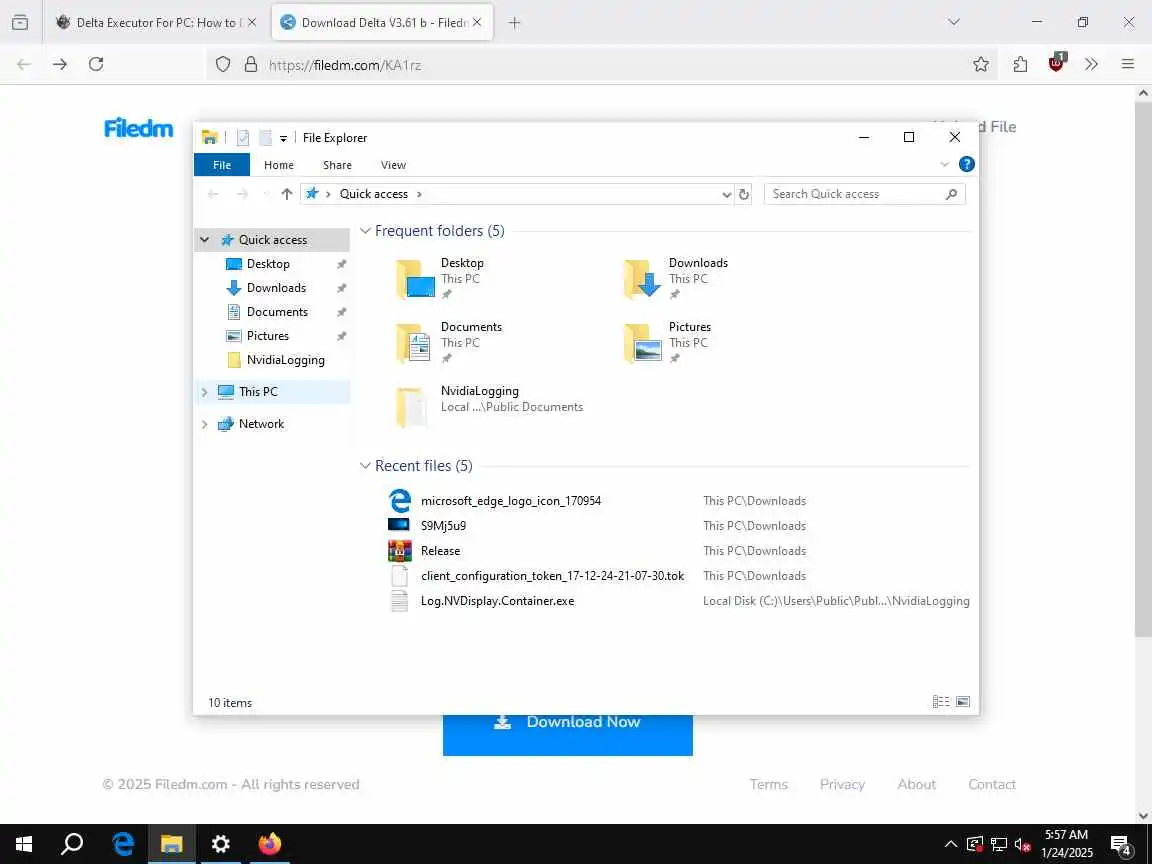This screenshot has width=1152, height=864.
Task: Open the File ribbon tab
Action: tap(222, 165)
